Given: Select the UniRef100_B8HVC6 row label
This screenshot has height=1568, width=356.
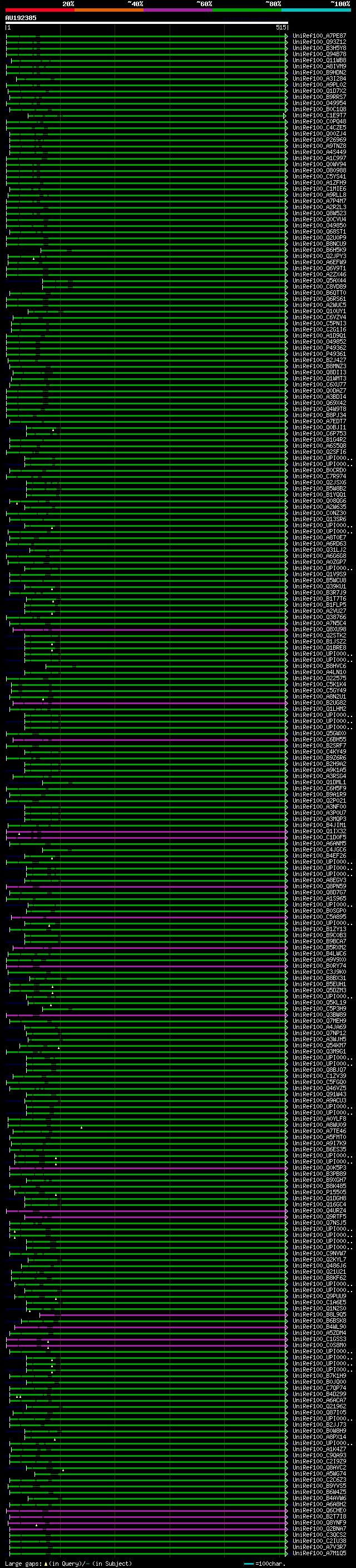Looking at the screenshot, I should (x=319, y=666).
